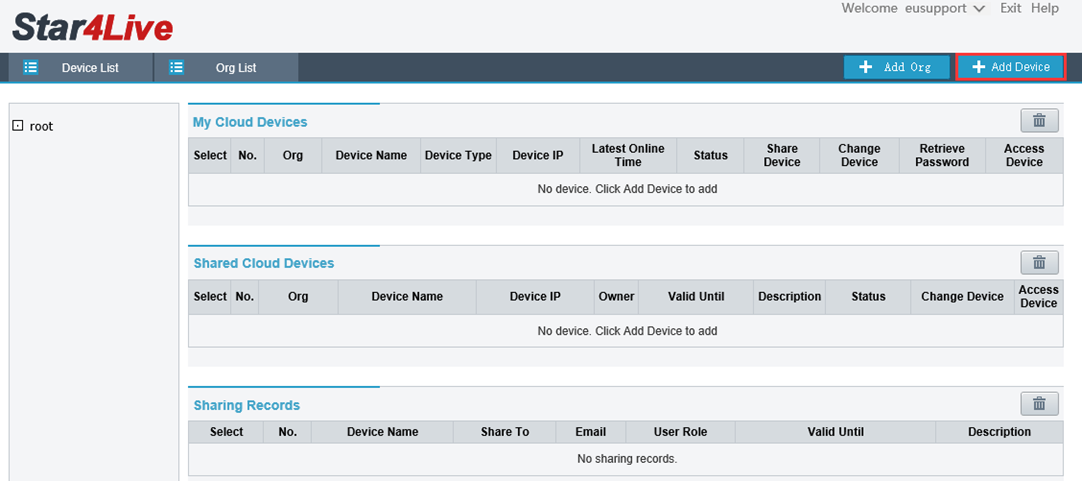Click Select column header in My Cloud Devices
Image resolution: width=1082 pixels, height=481 pixels.
[x=210, y=156]
